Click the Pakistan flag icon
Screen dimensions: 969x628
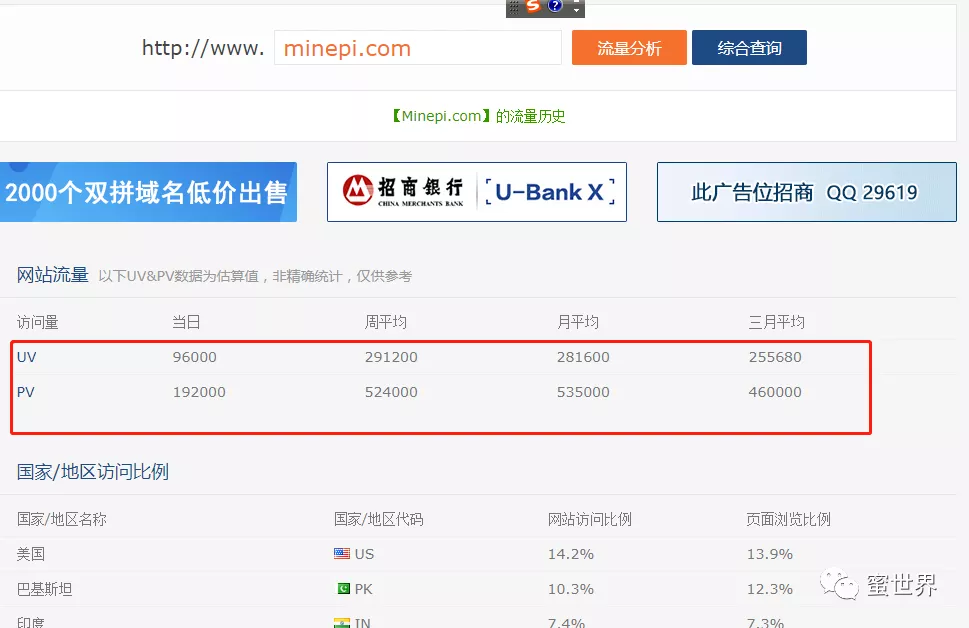tap(343, 588)
